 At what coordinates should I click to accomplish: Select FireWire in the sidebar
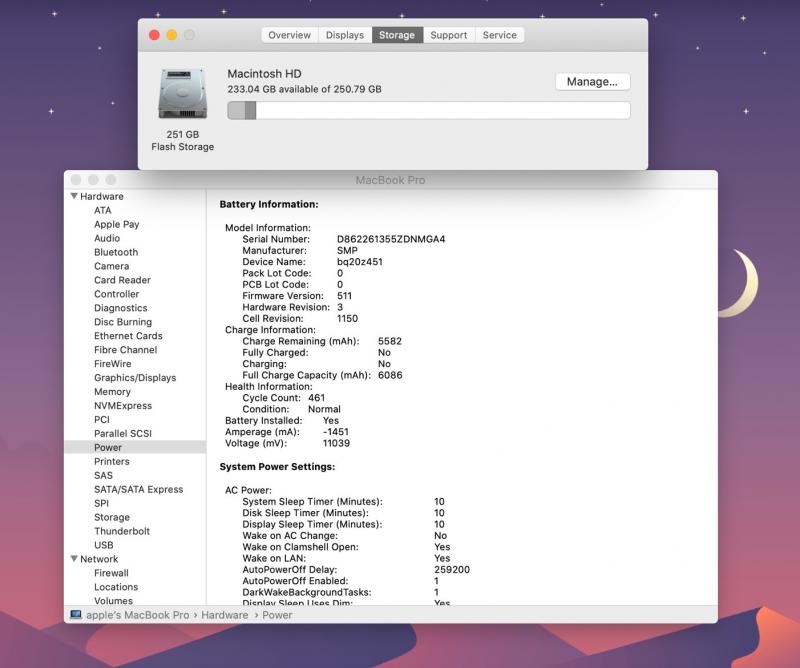coord(113,363)
